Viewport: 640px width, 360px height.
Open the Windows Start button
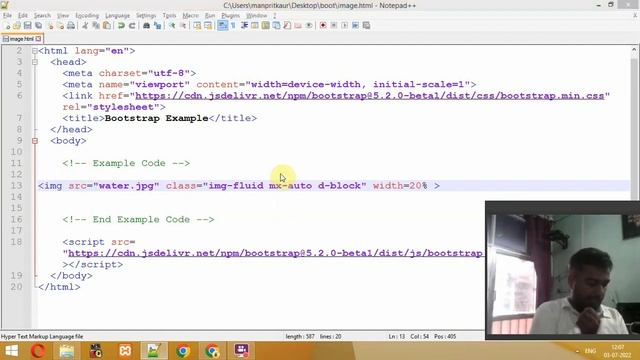coord(11,351)
